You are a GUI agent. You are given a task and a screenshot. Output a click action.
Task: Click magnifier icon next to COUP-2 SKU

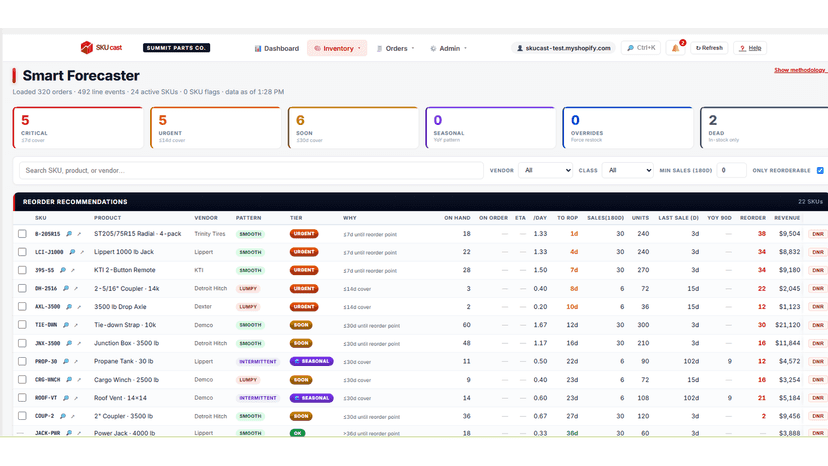62,416
